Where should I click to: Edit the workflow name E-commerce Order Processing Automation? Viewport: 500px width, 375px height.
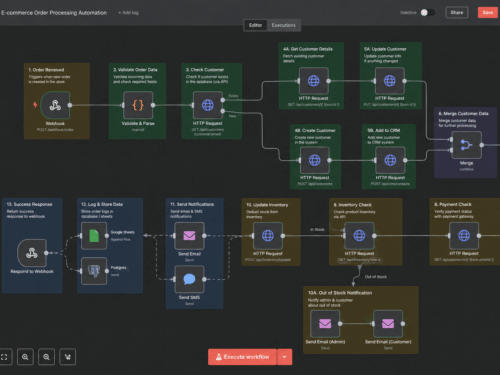54,13
